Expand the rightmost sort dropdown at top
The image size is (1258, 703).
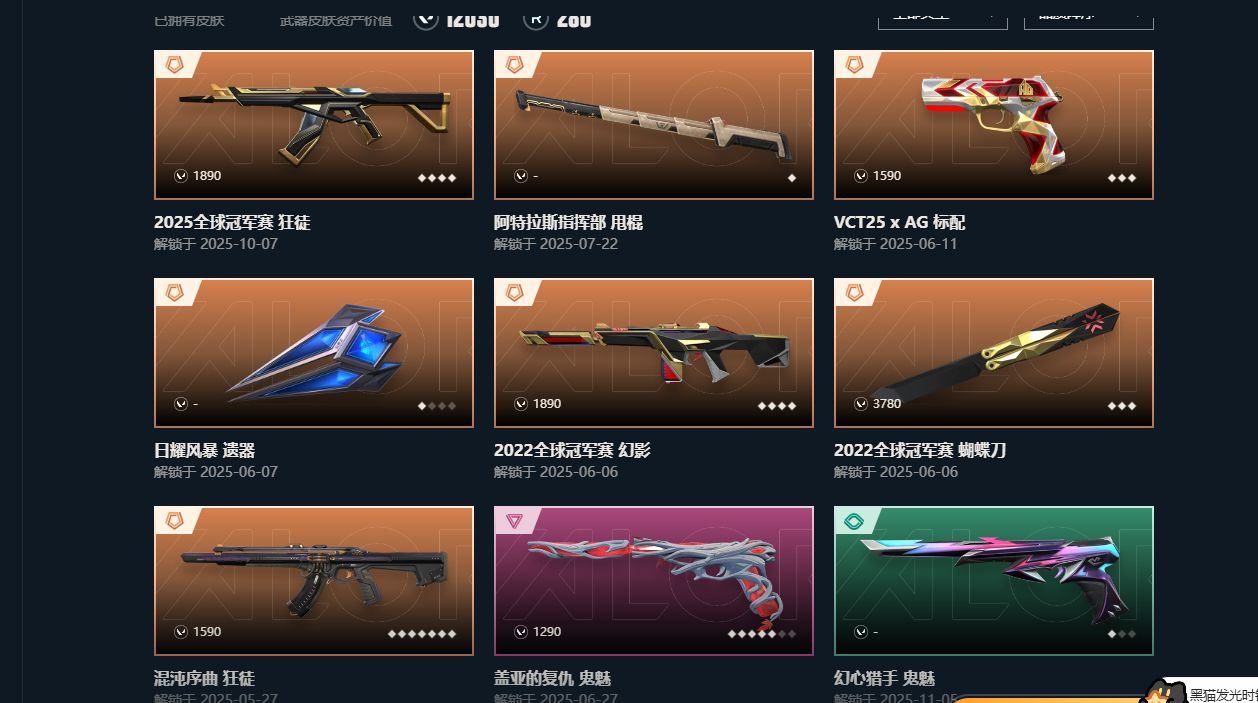coord(1089,15)
